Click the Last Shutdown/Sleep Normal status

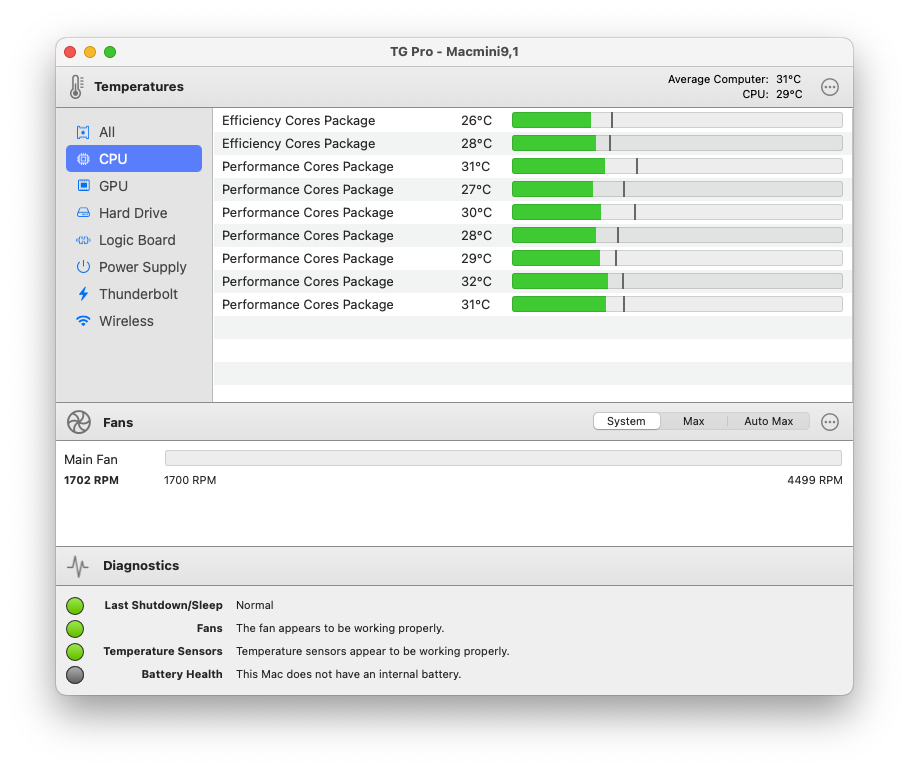254,606
